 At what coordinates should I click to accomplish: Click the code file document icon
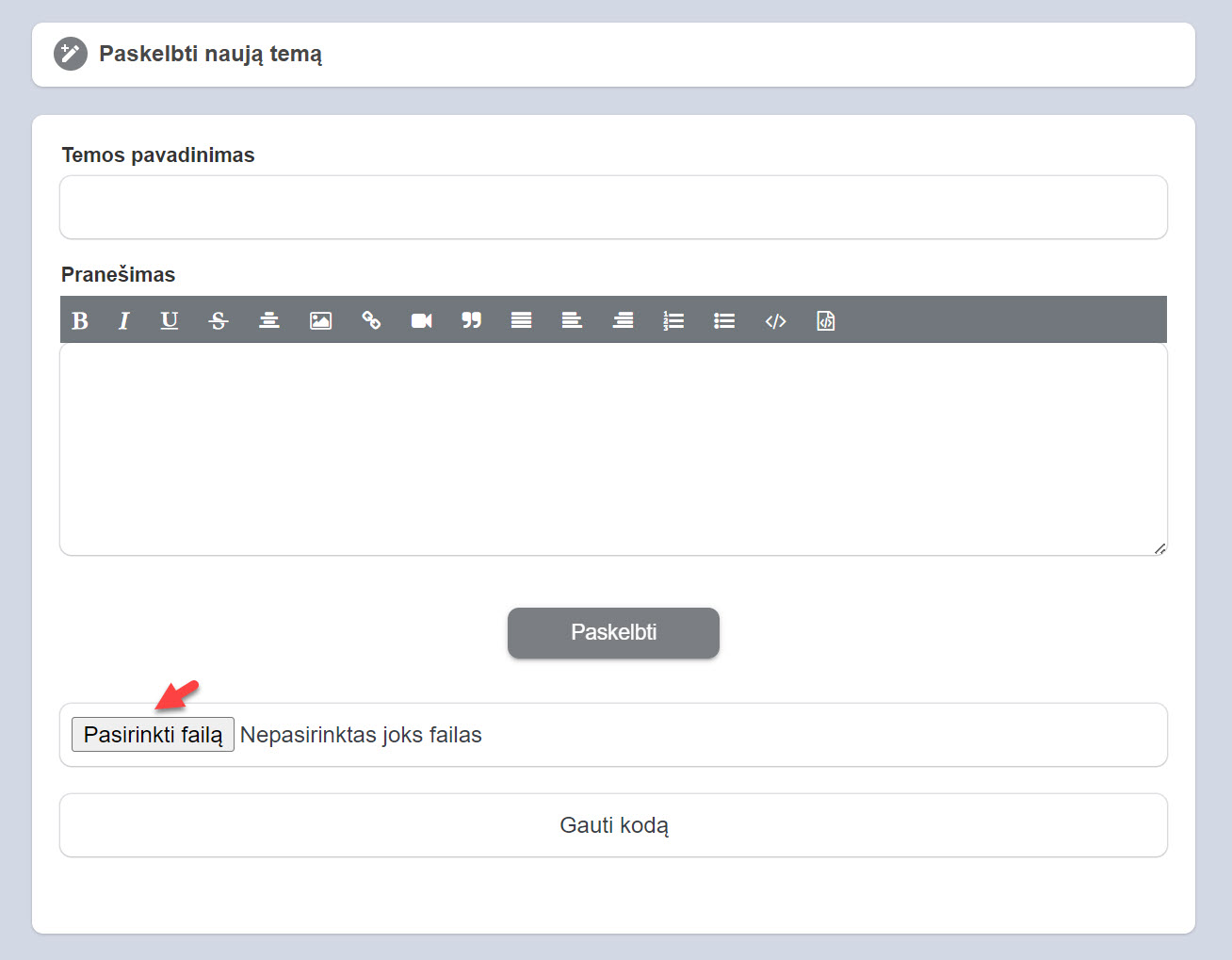click(826, 321)
